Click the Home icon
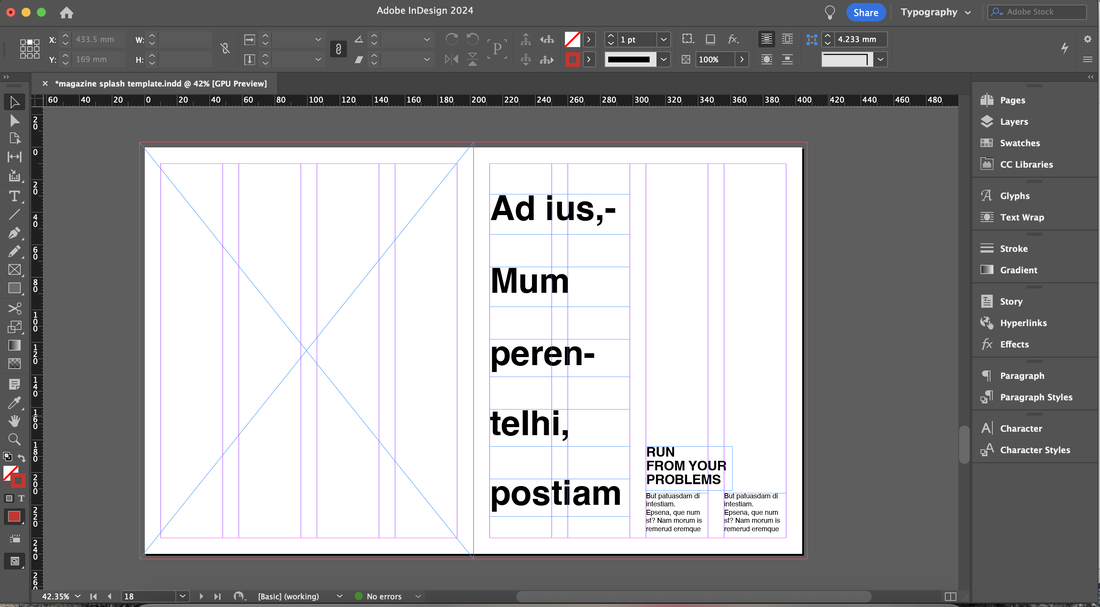The height and width of the screenshot is (607, 1100). tap(66, 13)
